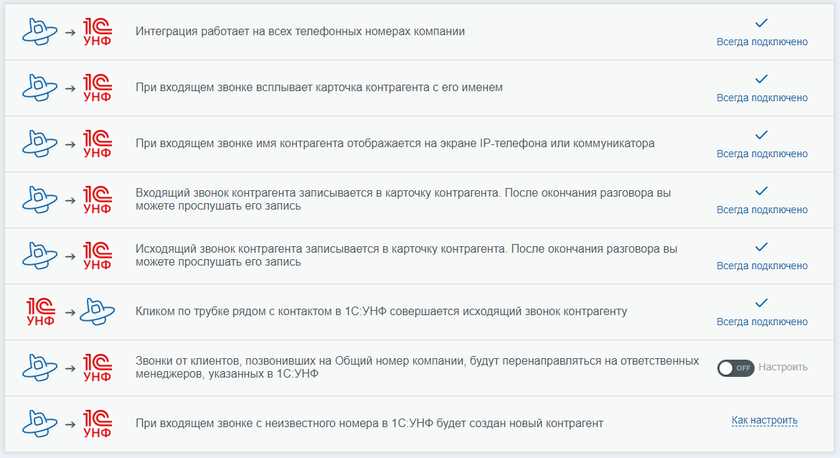This screenshot has width=840, height=458.
Task: Click the 1С УНФ logo in the contact-card popup row
Action: coord(97,87)
